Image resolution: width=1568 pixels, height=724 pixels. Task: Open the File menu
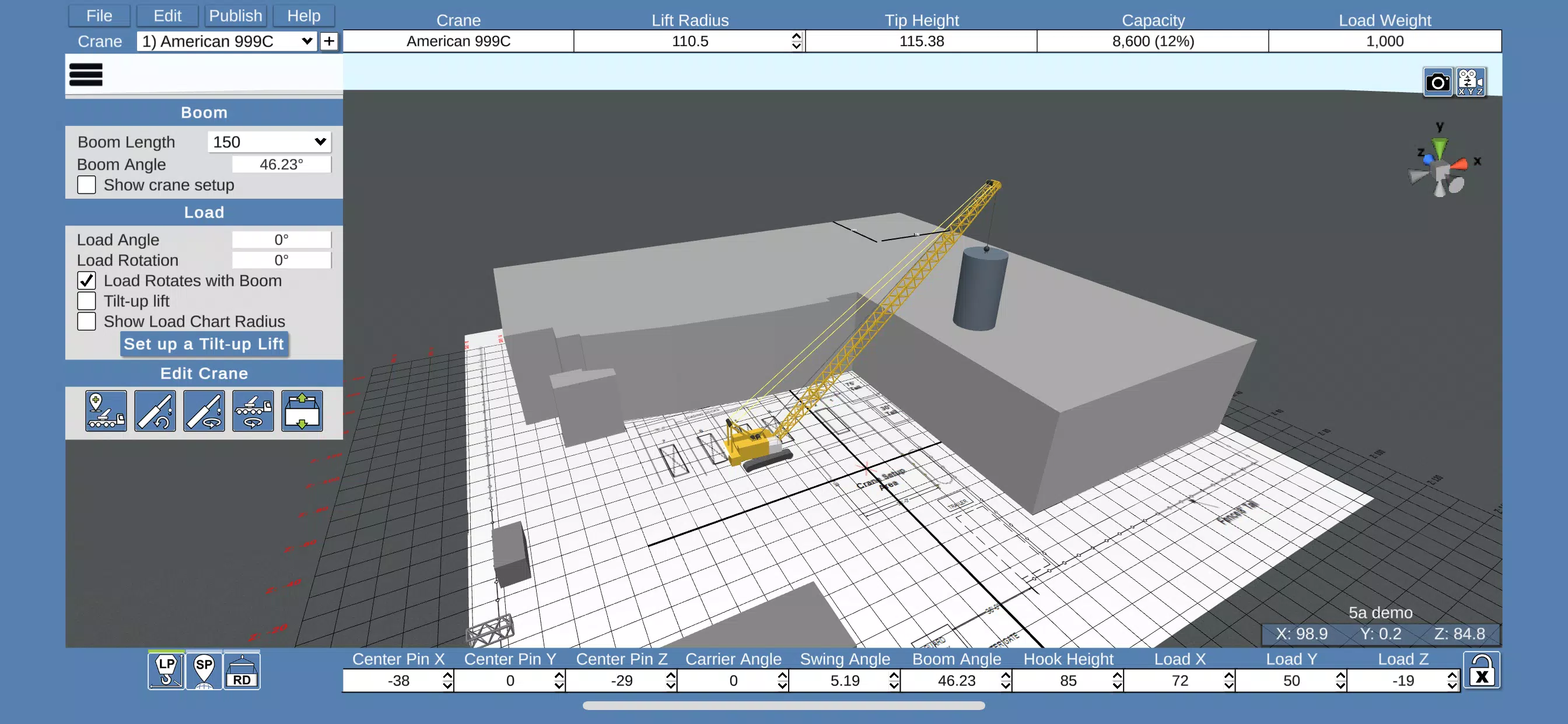[99, 16]
